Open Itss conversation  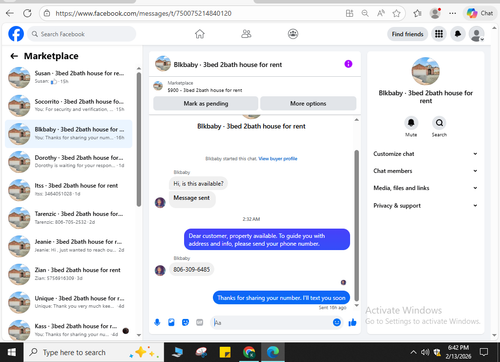click(x=69, y=189)
